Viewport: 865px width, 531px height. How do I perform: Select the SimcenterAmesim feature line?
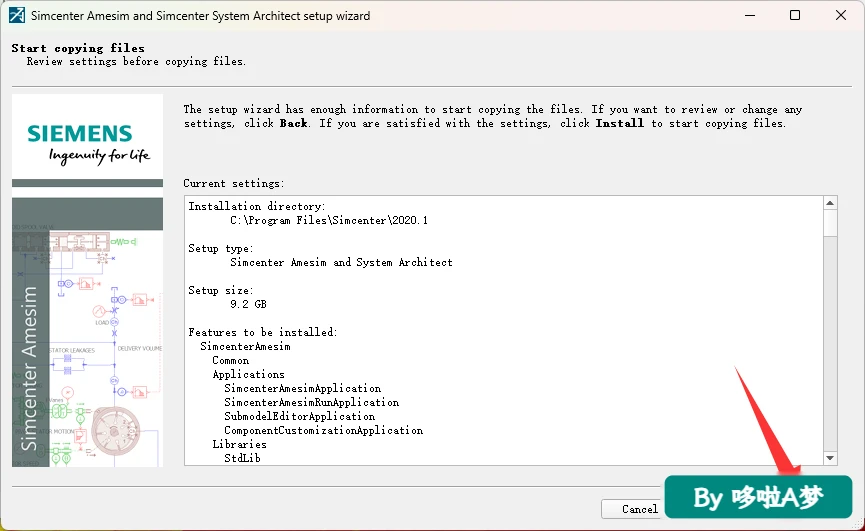coord(245,346)
